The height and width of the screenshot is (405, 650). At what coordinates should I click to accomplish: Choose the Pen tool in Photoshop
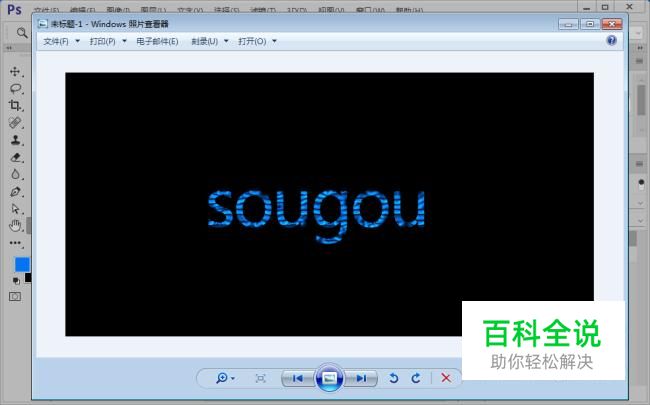pyautogui.click(x=15, y=192)
